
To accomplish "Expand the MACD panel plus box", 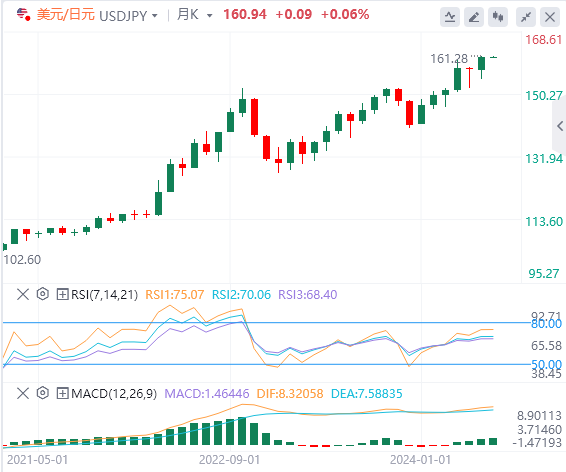I will [x=62, y=393].
